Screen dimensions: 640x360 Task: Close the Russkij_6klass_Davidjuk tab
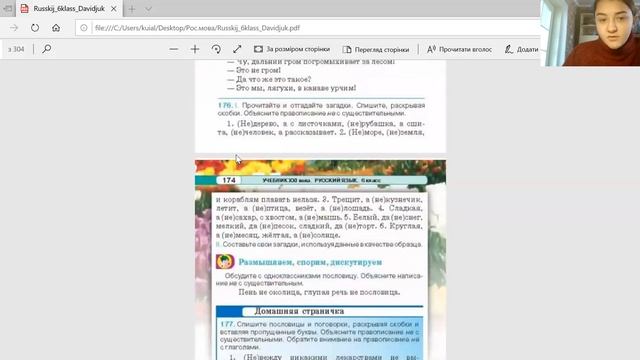[114, 9]
